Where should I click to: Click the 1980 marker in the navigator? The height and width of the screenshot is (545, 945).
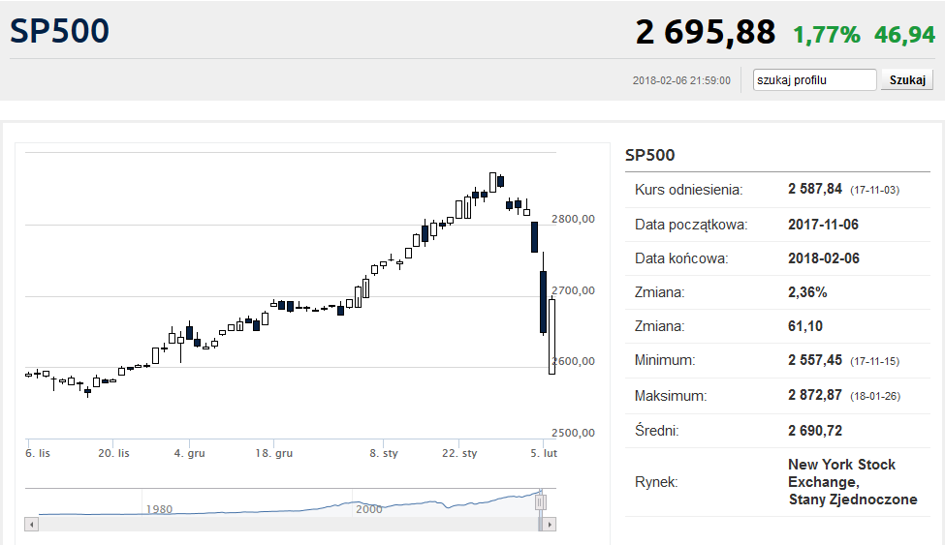(158, 509)
